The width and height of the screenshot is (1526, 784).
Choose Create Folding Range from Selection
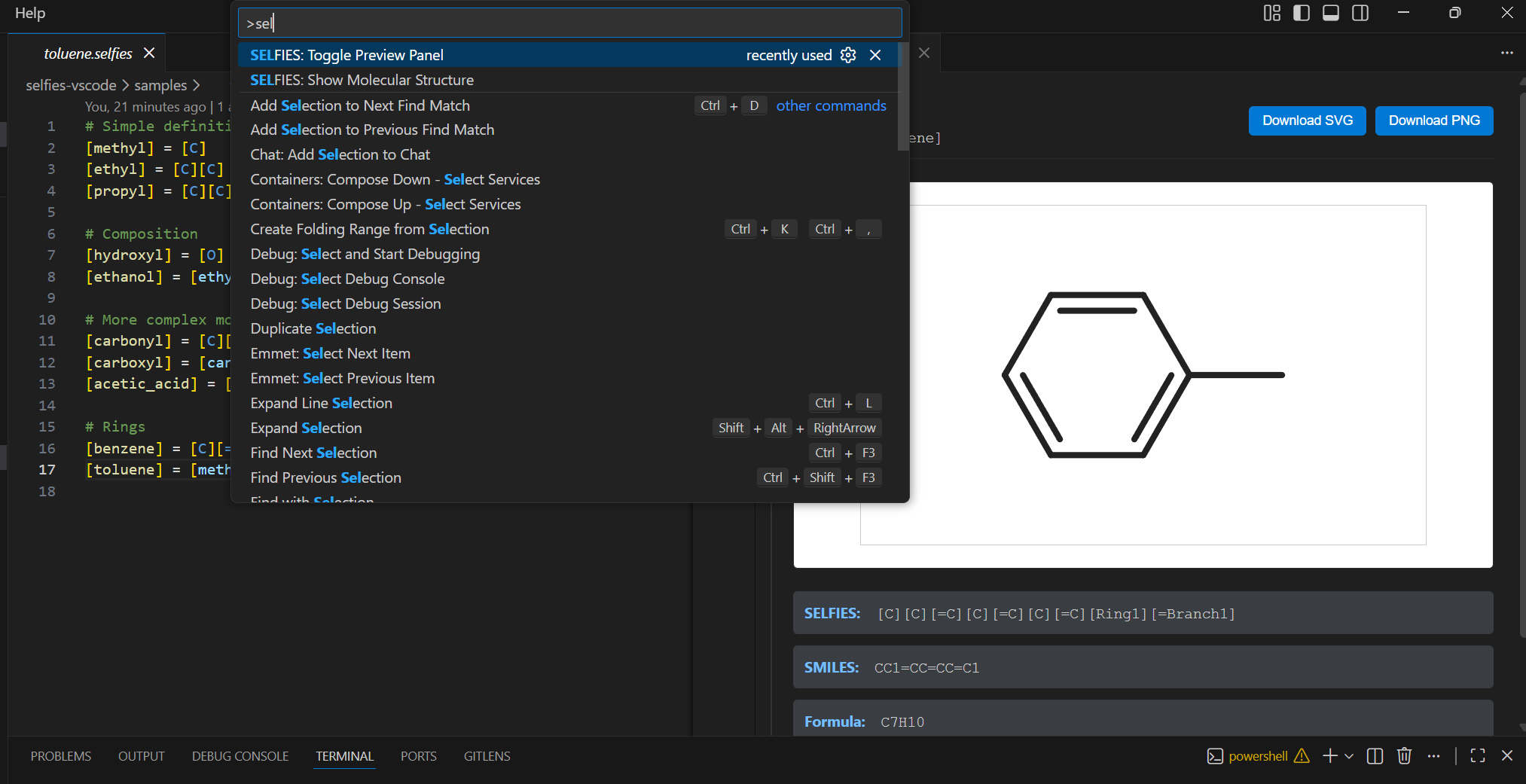tap(568, 229)
